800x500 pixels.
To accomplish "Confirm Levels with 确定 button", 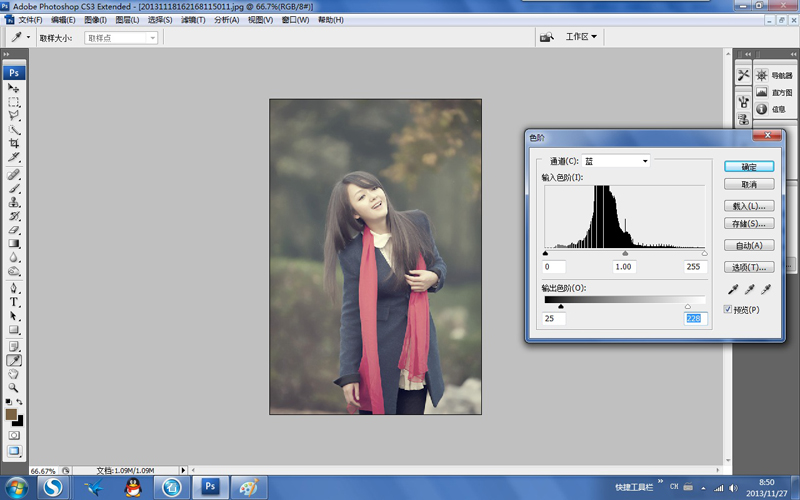I will click(x=749, y=167).
